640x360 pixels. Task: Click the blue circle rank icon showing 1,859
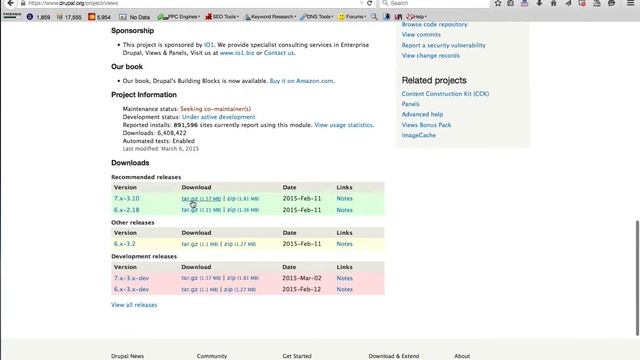[x=30, y=17]
